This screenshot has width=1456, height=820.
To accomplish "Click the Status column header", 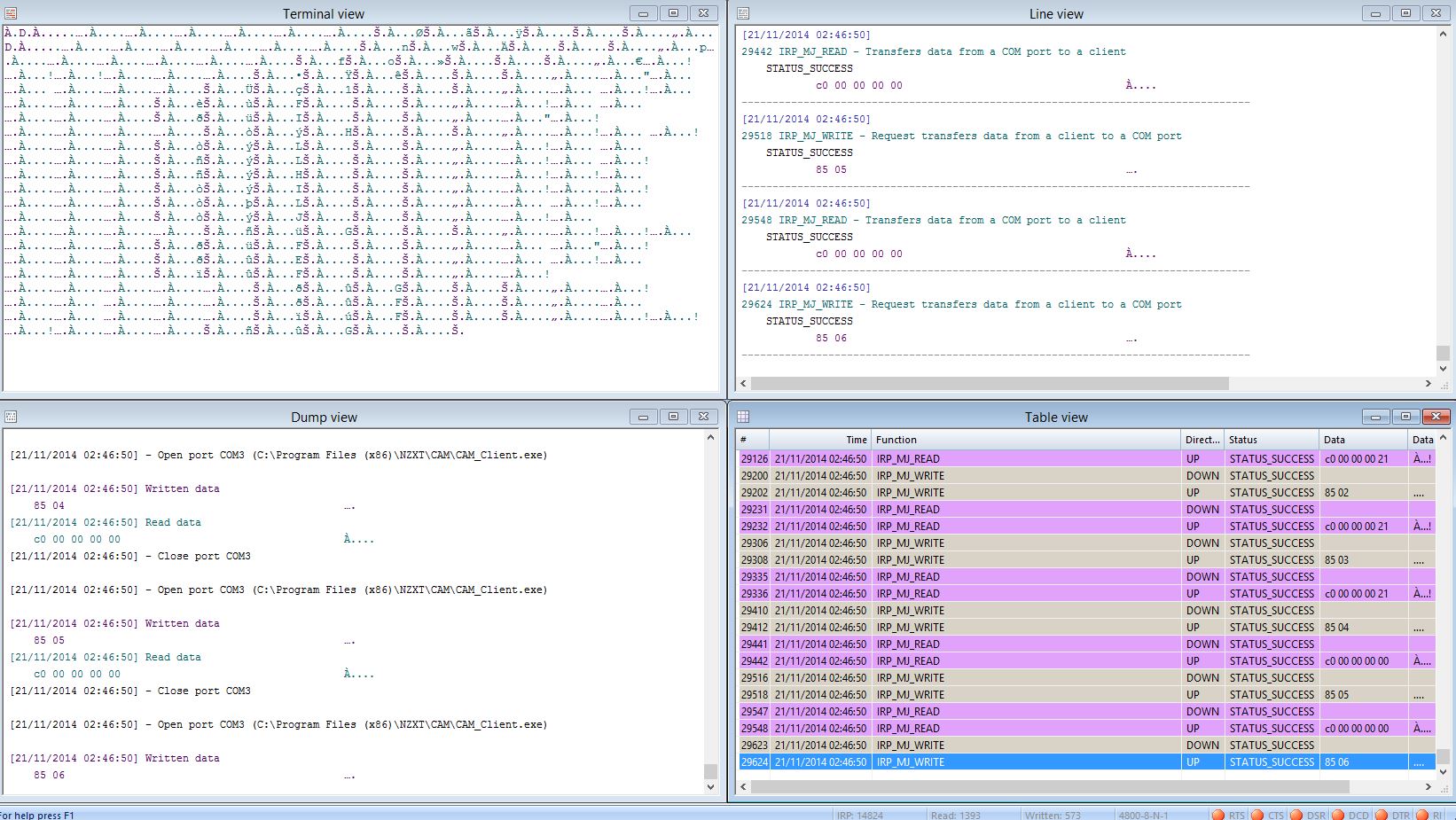I will click(x=1272, y=440).
